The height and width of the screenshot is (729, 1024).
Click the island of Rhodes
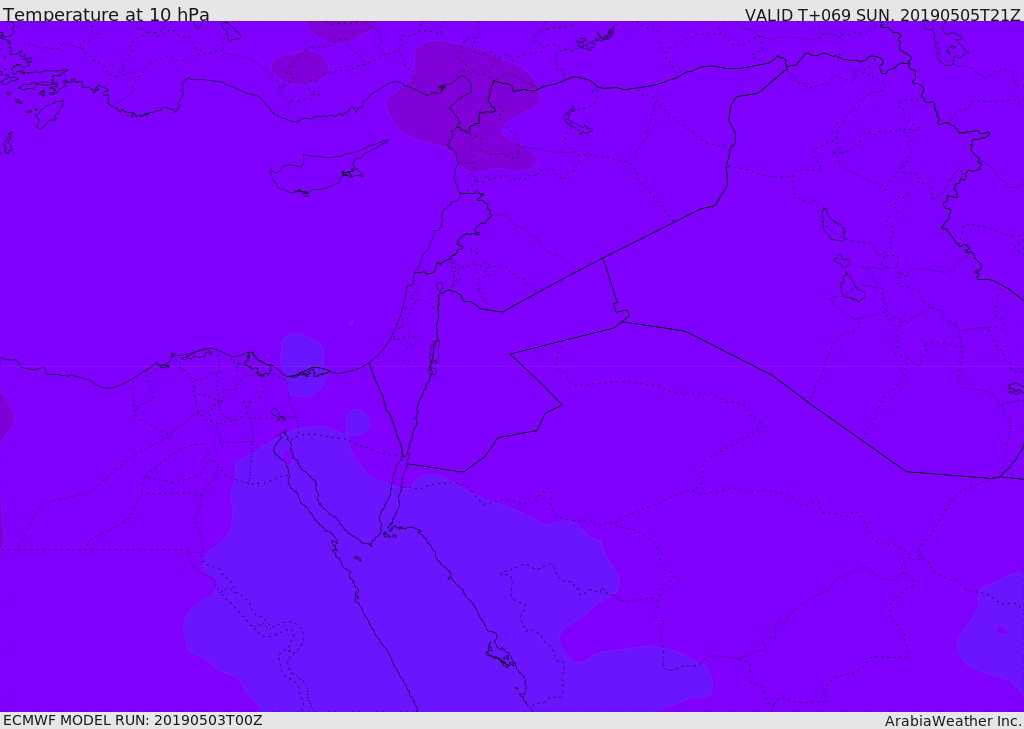click(x=49, y=114)
